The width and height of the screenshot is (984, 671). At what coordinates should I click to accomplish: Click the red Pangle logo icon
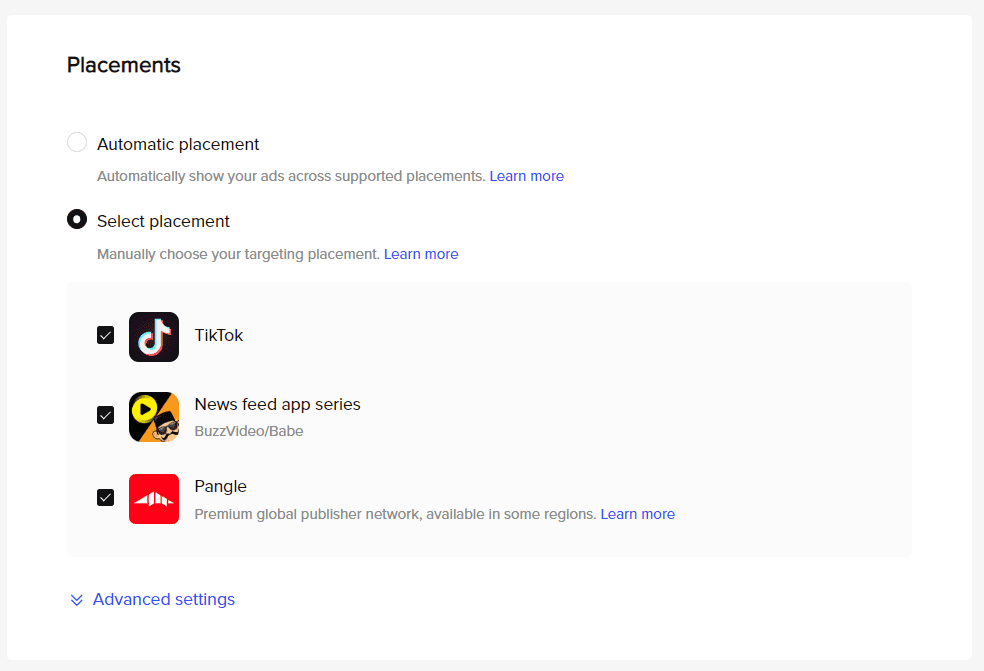154,499
